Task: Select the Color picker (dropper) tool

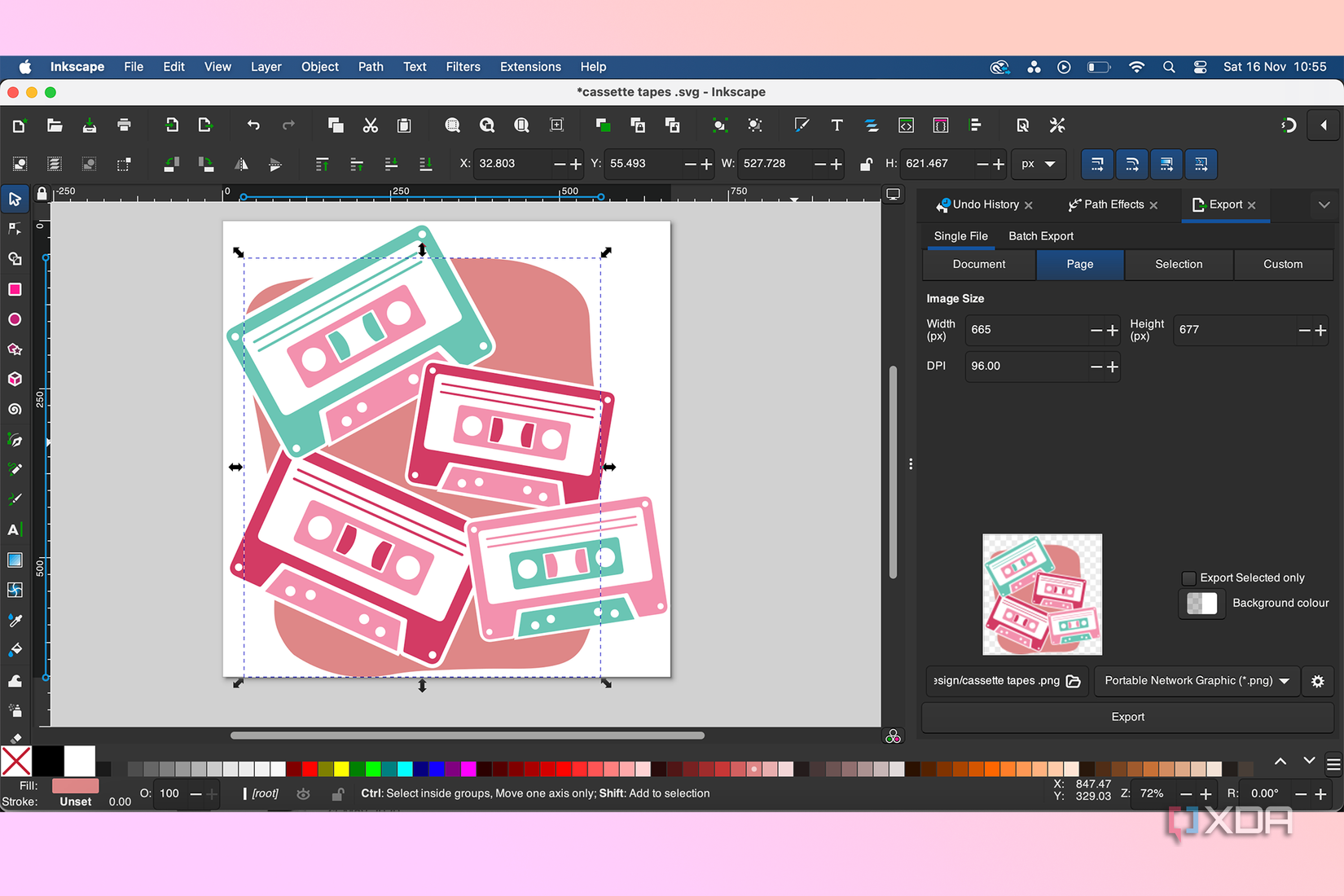Action: point(15,620)
